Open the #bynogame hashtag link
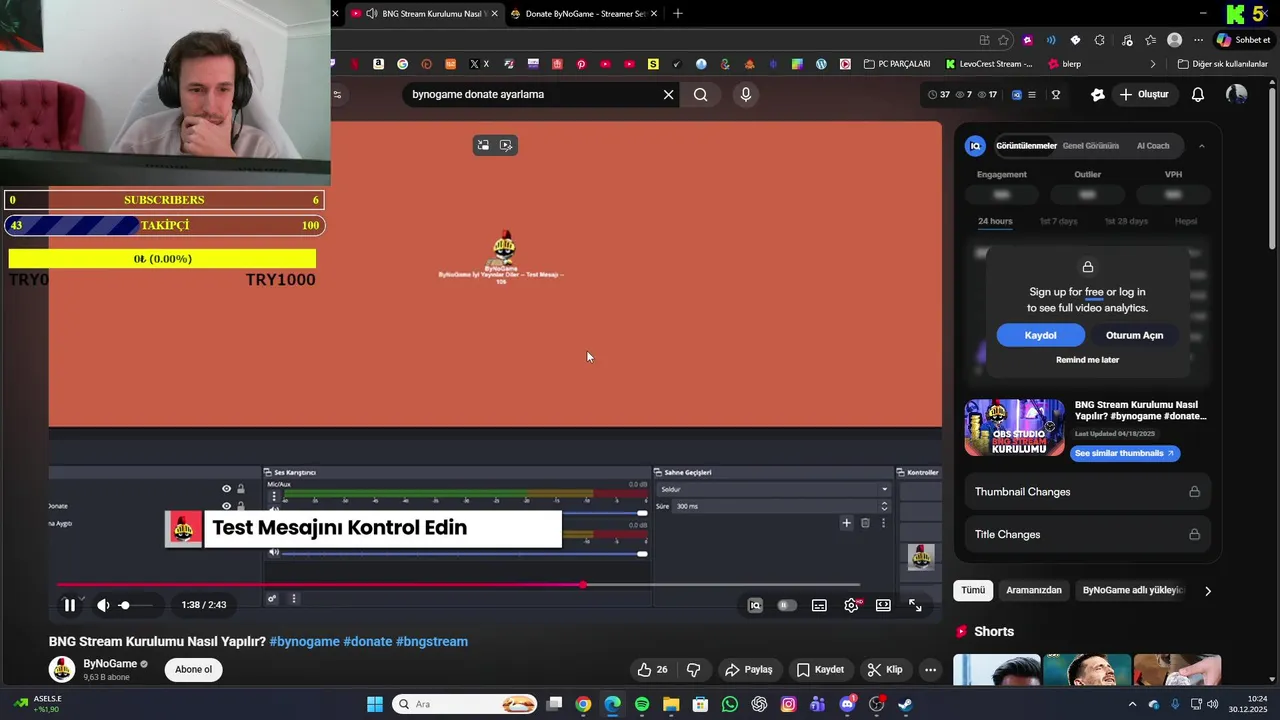This screenshot has height=720, width=1280. 304,641
